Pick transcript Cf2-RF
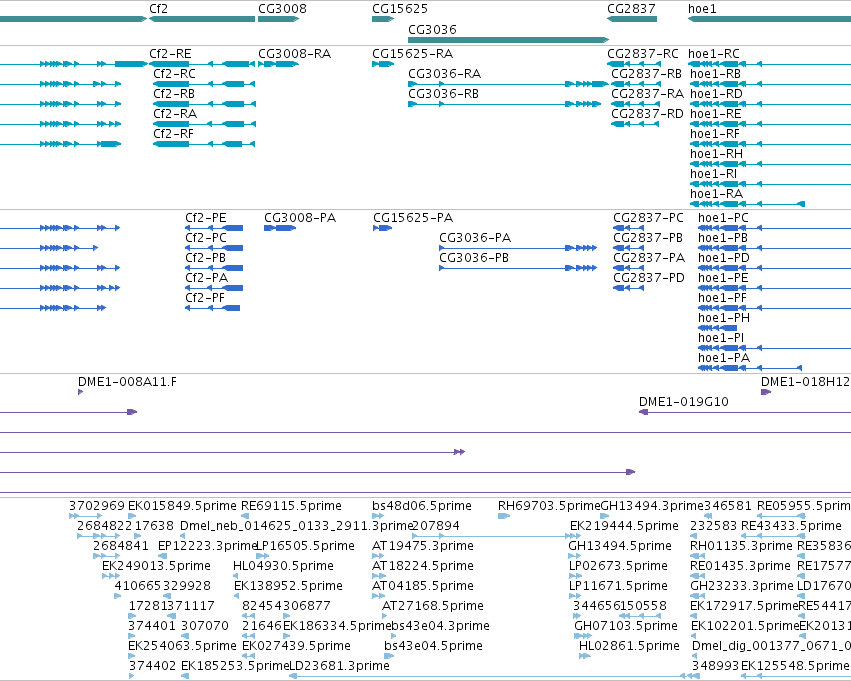 173,134
